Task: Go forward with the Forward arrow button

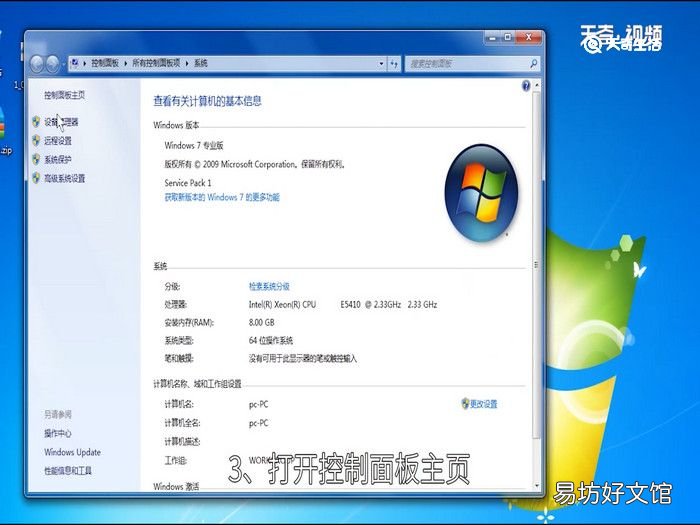Action: point(53,64)
